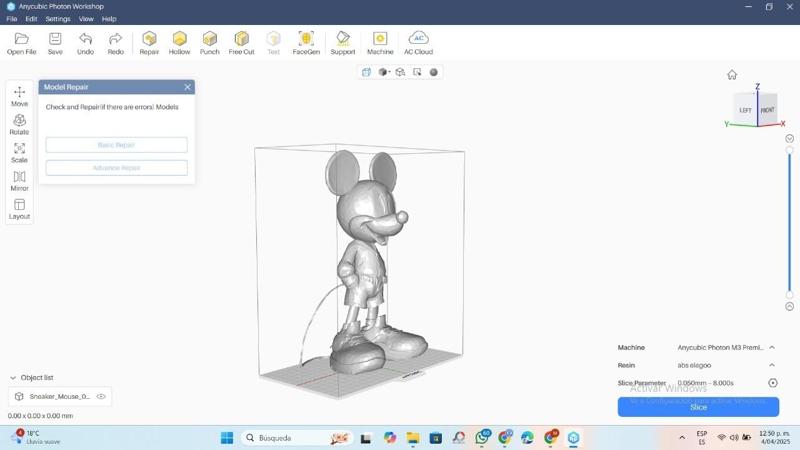Open the FaceGen tool
This screenshot has height=450, width=800.
coord(306,43)
